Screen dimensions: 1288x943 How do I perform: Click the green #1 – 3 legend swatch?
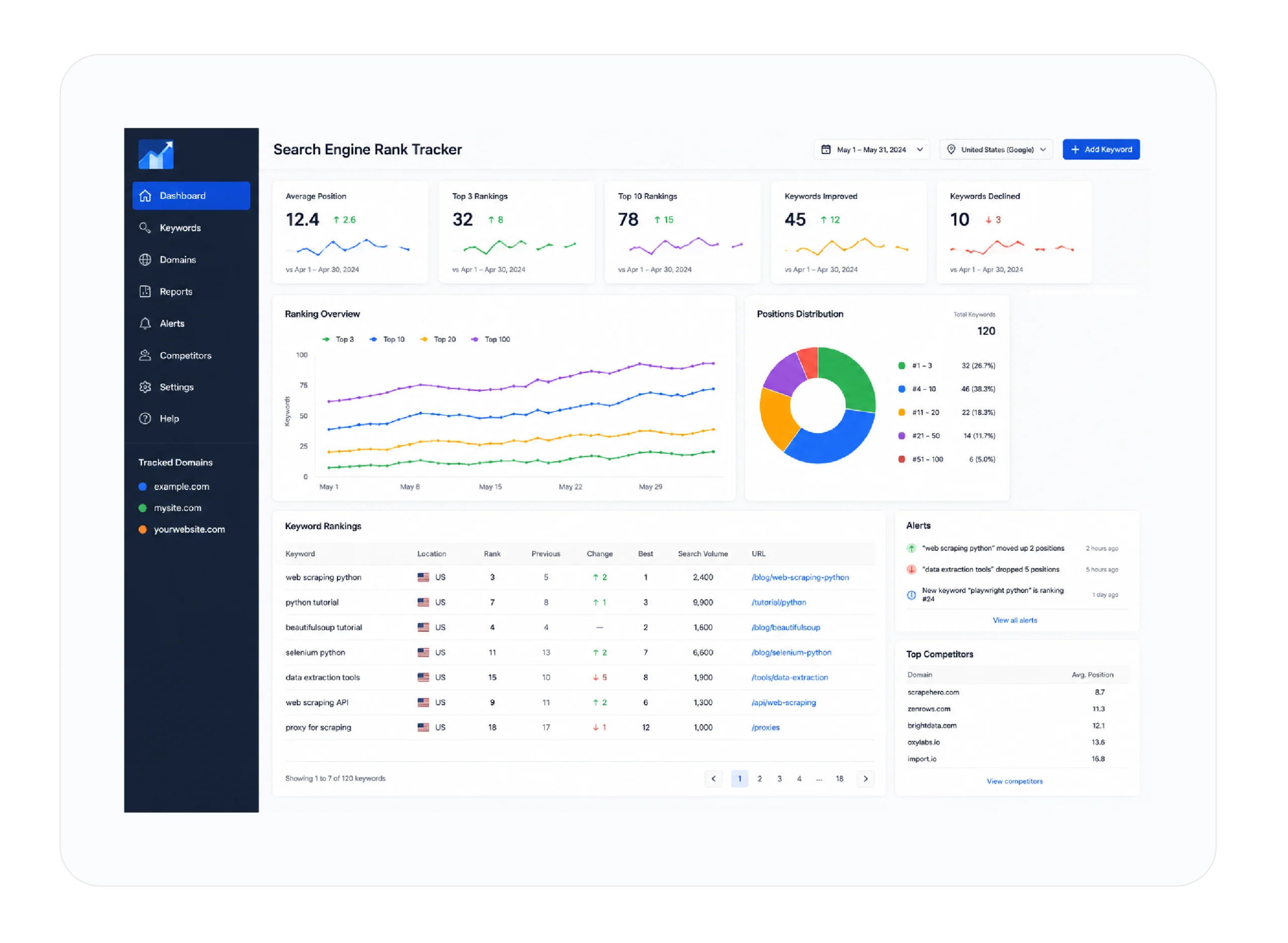point(902,366)
